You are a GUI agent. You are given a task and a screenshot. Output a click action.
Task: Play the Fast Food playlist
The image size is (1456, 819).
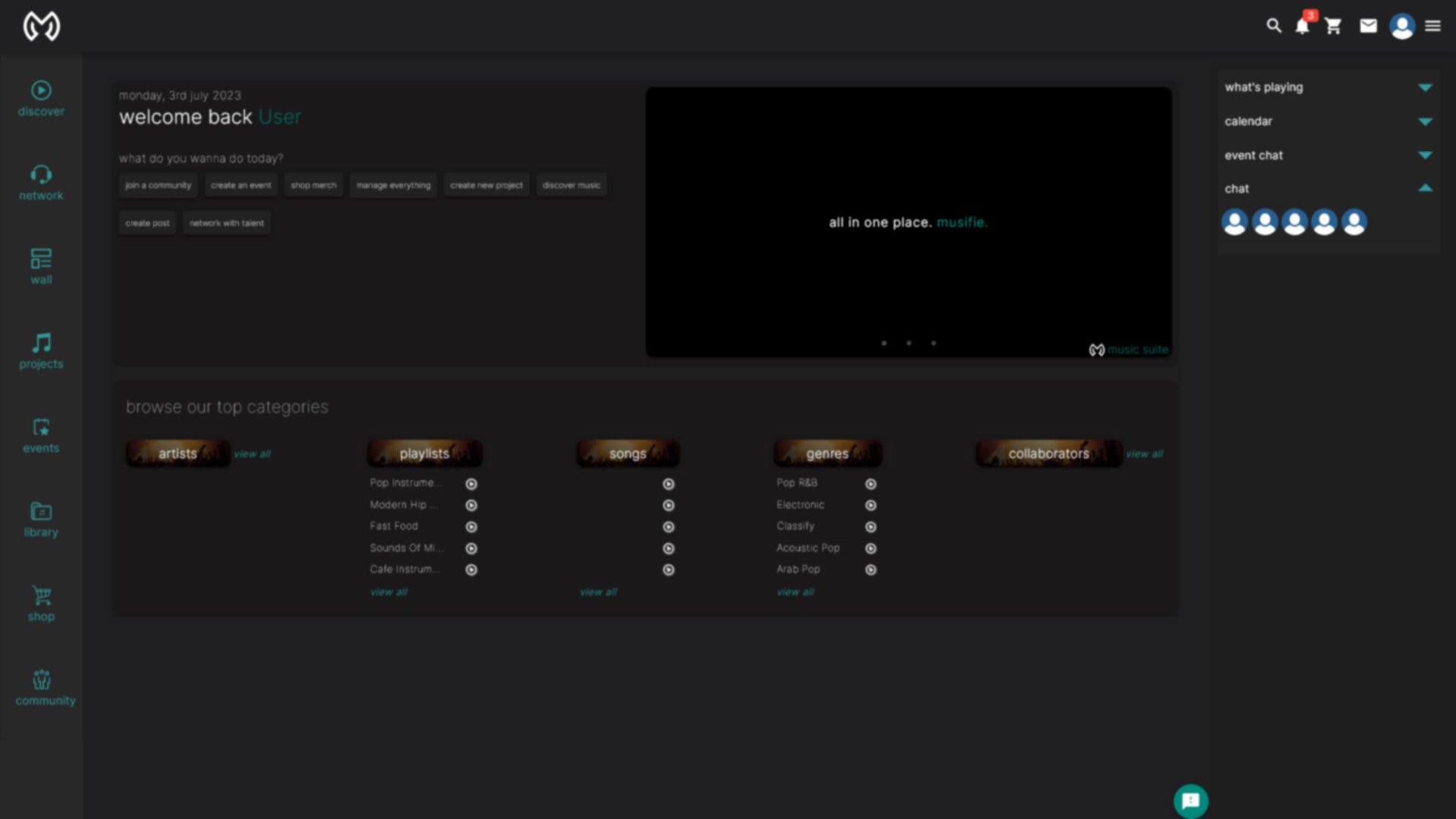[471, 527]
